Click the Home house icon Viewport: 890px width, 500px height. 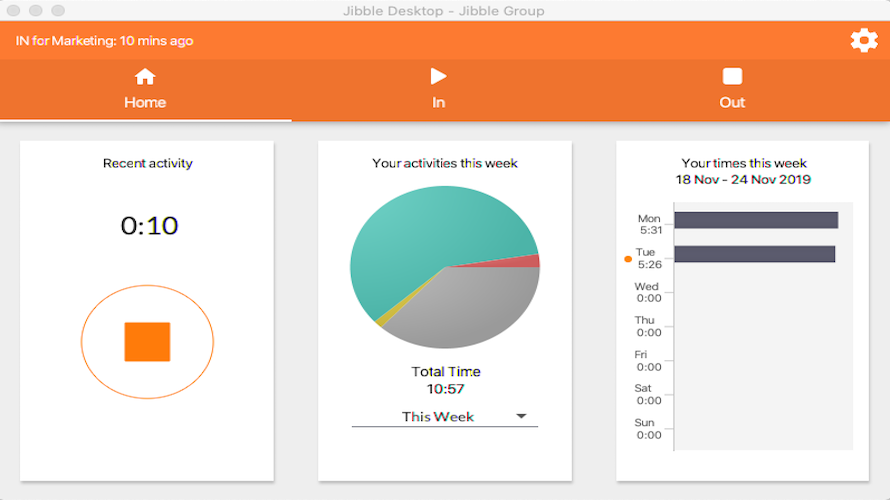point(145,77)
